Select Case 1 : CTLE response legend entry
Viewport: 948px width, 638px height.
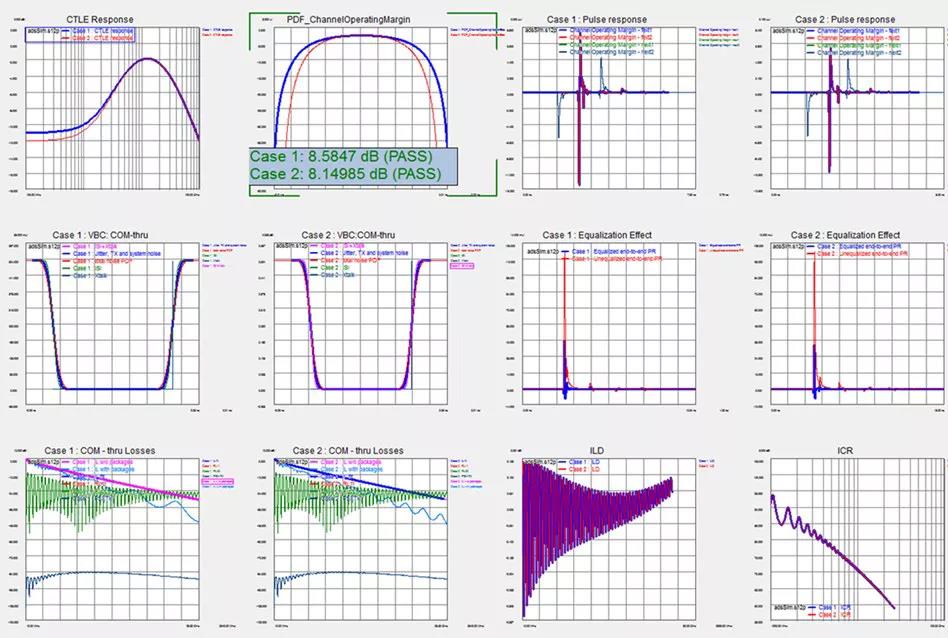point(99,30)
